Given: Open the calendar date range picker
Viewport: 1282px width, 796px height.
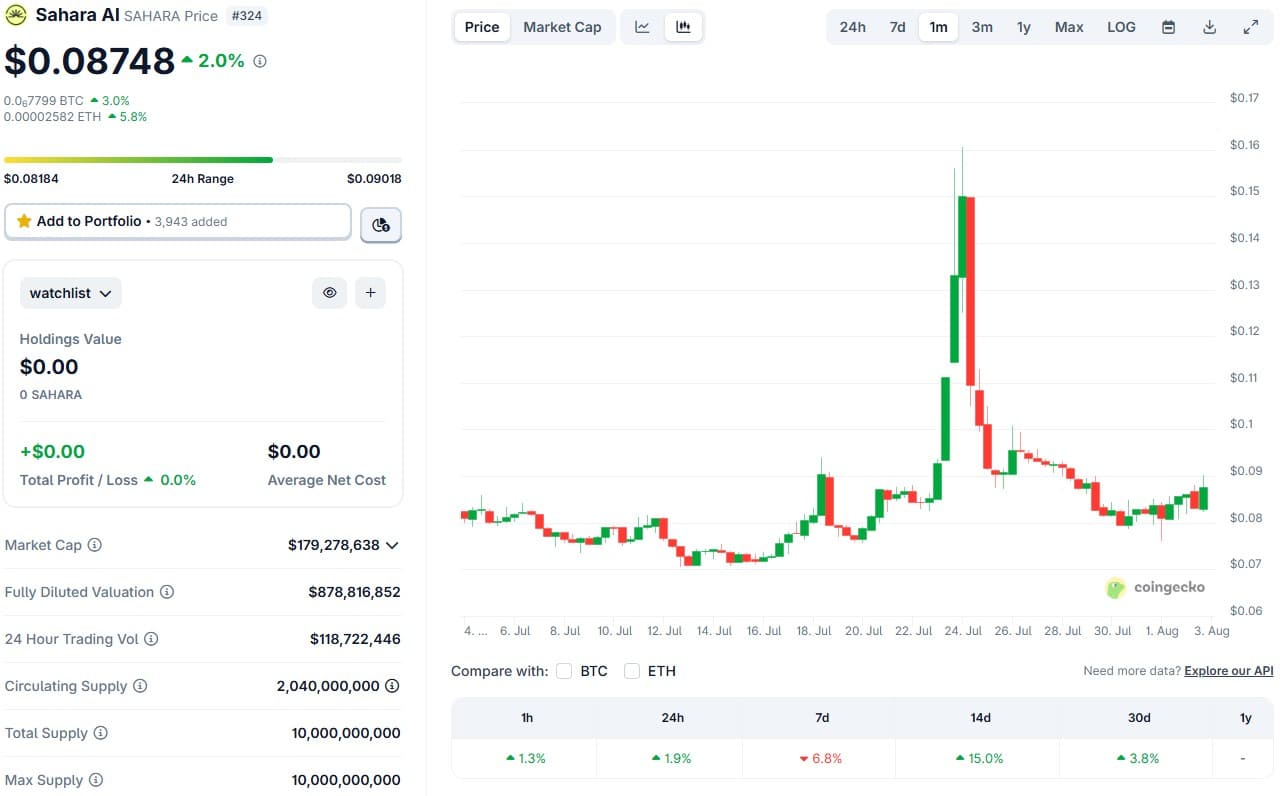Looking at the screenshot, I should (1168, 27).
